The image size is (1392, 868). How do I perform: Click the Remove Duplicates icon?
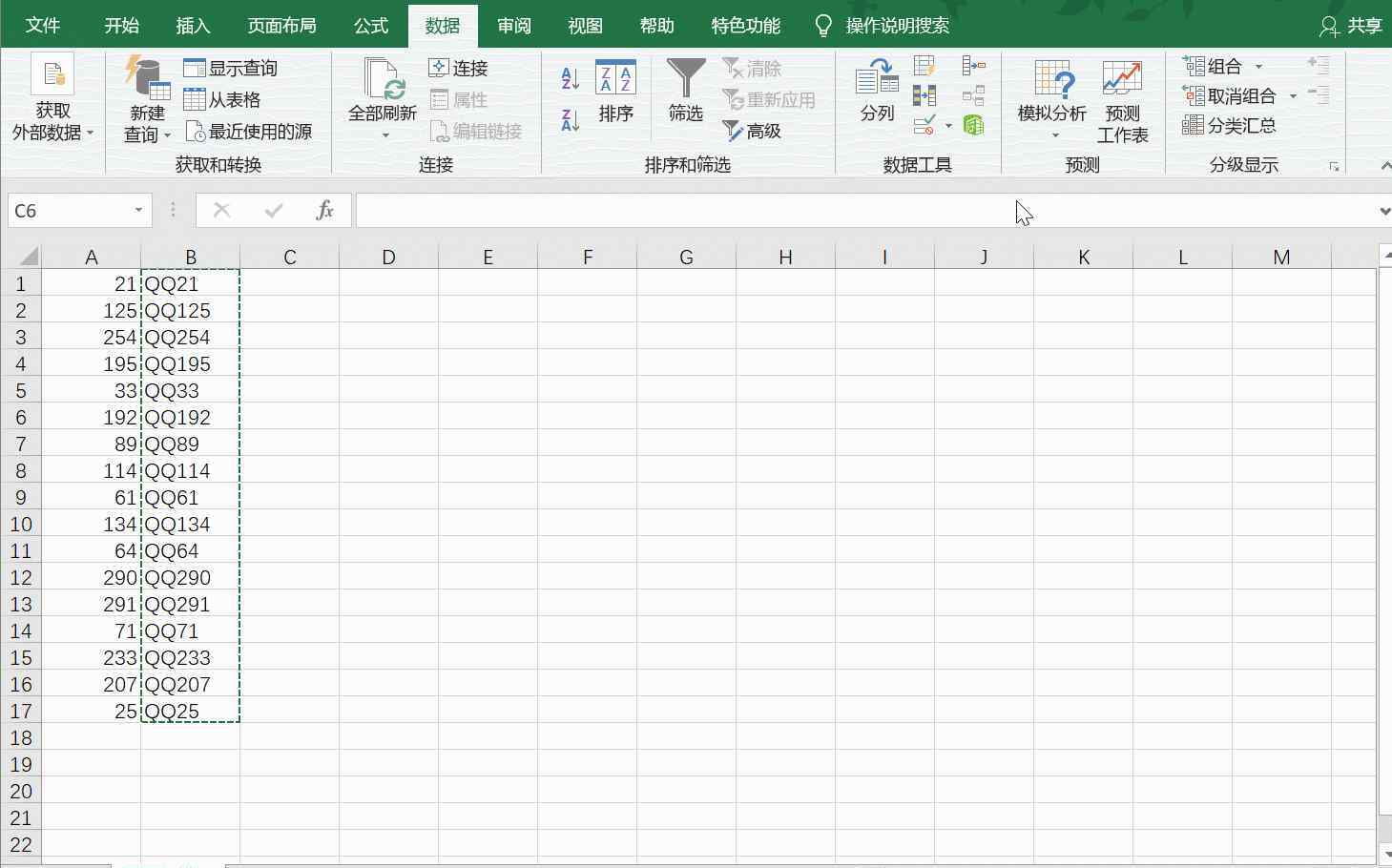(x=924, y=95)
